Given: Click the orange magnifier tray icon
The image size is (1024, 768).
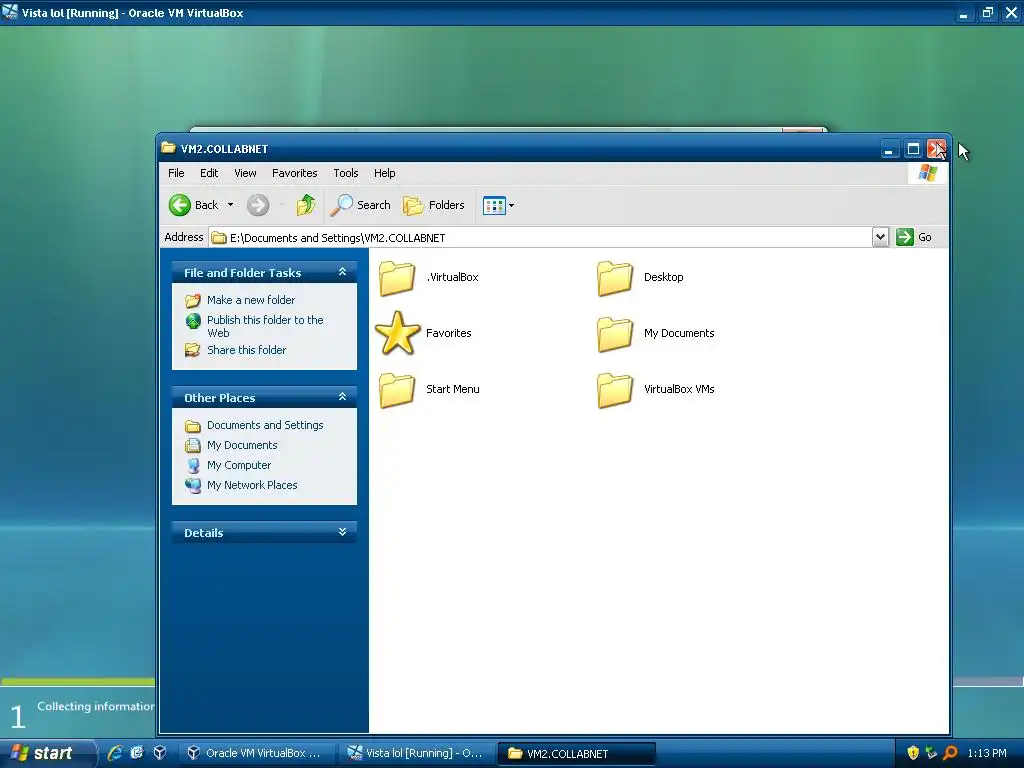Looking at the screenshot, I should 950,753.
